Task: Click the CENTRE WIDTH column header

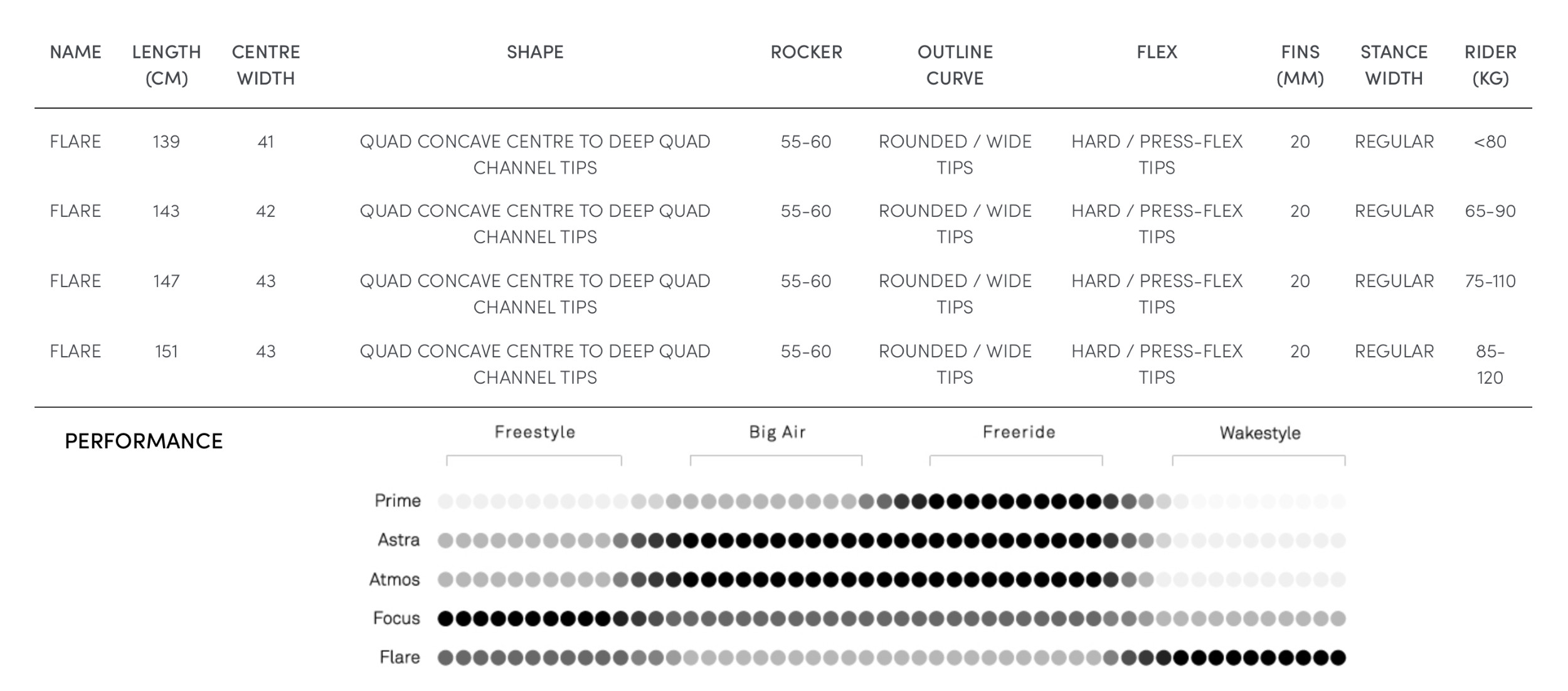Action: pyautogui.click(x=266, y=65)
